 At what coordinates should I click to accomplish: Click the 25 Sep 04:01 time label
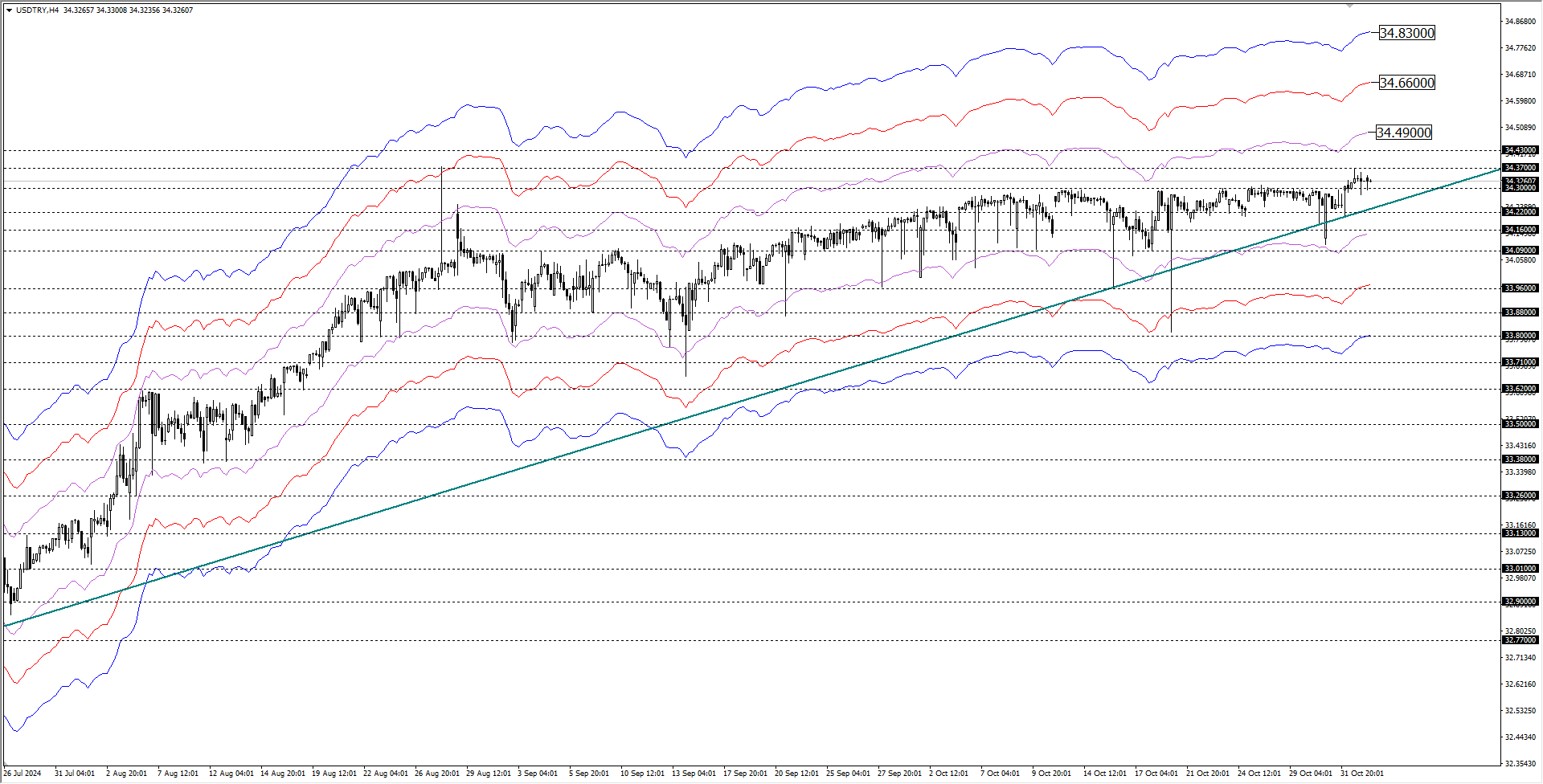pos(849,774)
